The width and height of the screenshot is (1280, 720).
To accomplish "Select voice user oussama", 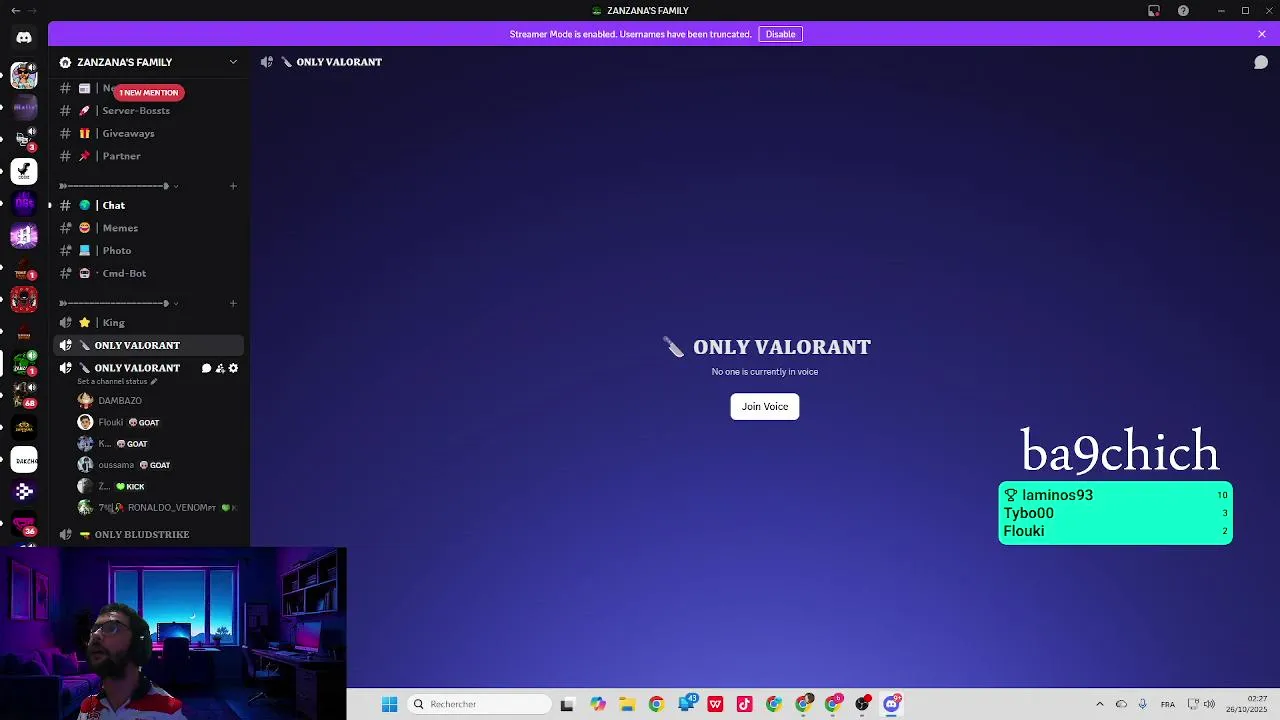I will [x=158, y=465].
